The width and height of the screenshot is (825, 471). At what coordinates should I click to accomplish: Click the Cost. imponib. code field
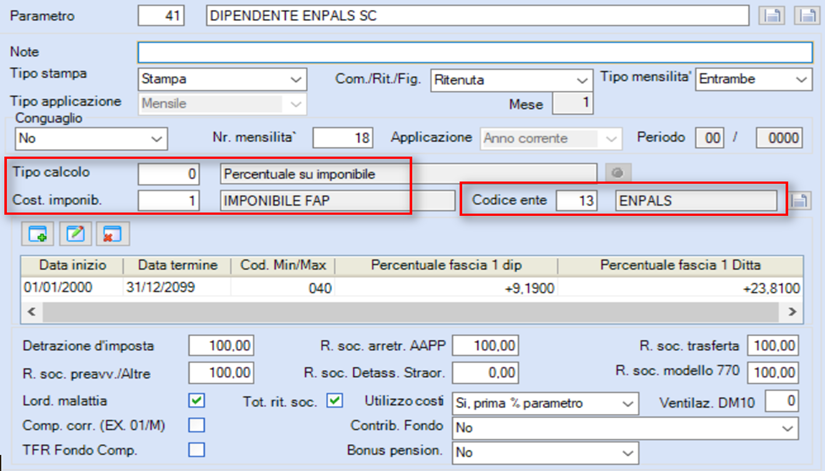click(x=168, y=201)
